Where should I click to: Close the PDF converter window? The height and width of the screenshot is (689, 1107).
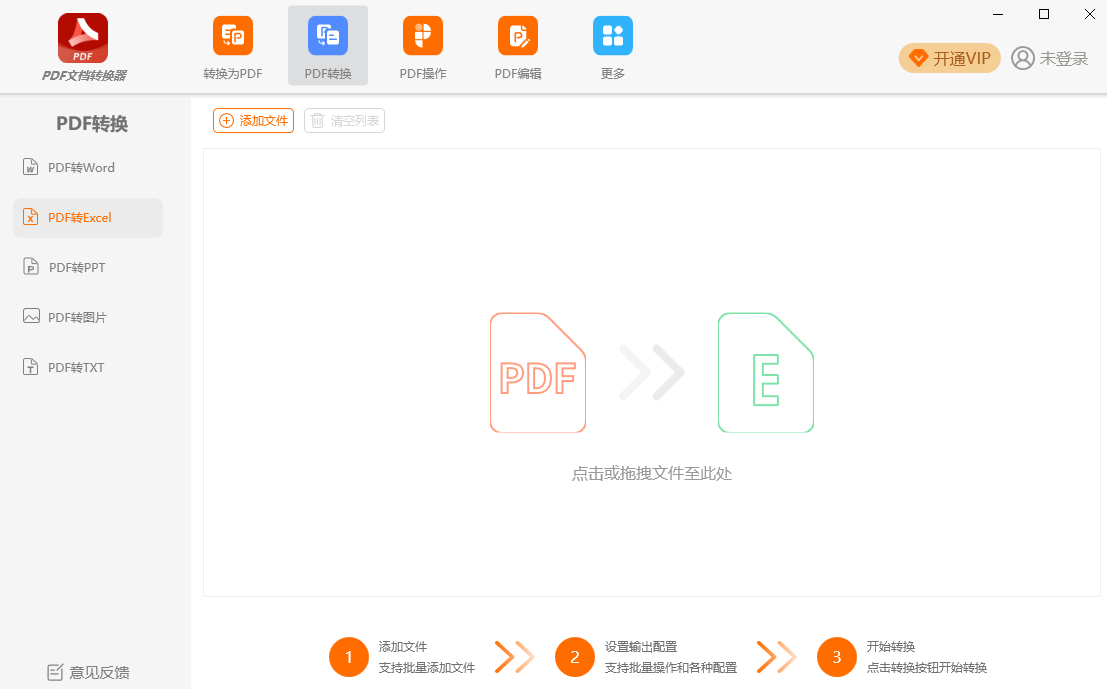pyautogui.click(x=1090, y=14)
